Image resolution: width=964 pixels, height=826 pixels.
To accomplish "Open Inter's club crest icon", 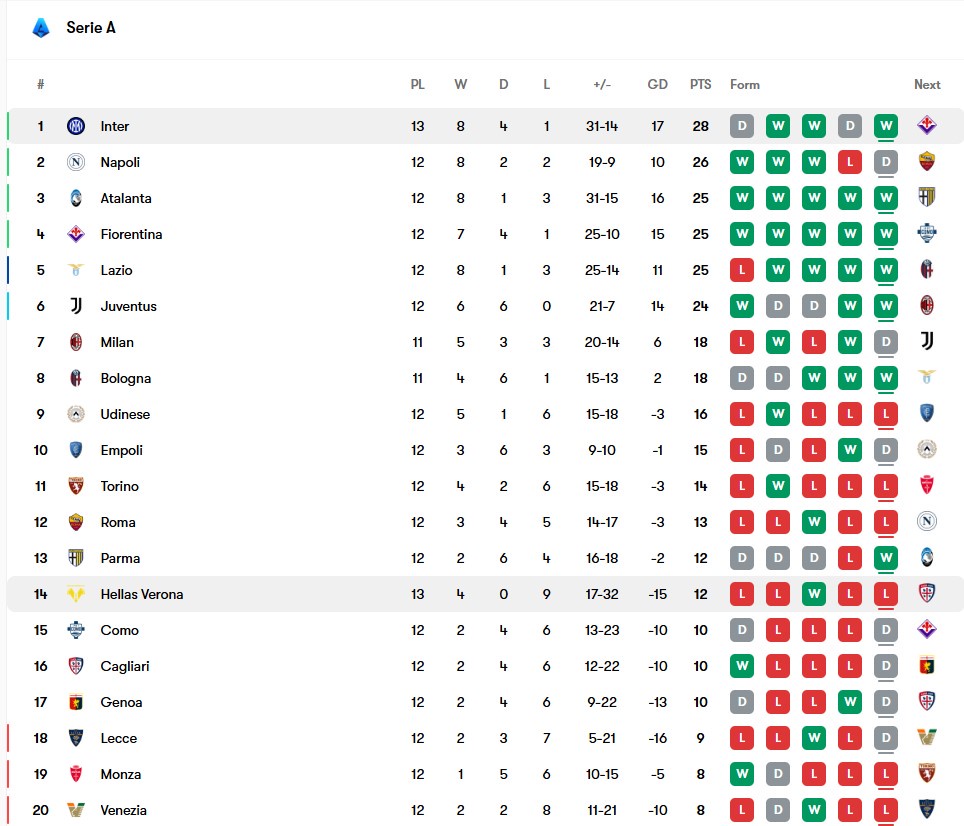I will (76, 126).
